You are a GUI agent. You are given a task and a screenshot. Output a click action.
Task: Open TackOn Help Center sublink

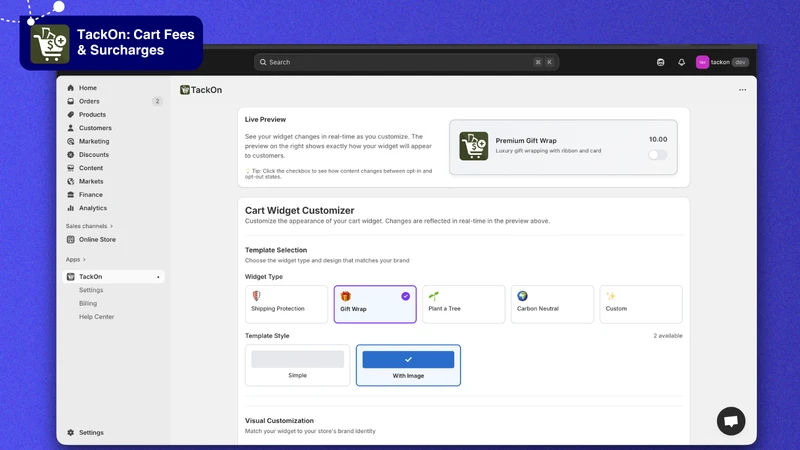96,316
